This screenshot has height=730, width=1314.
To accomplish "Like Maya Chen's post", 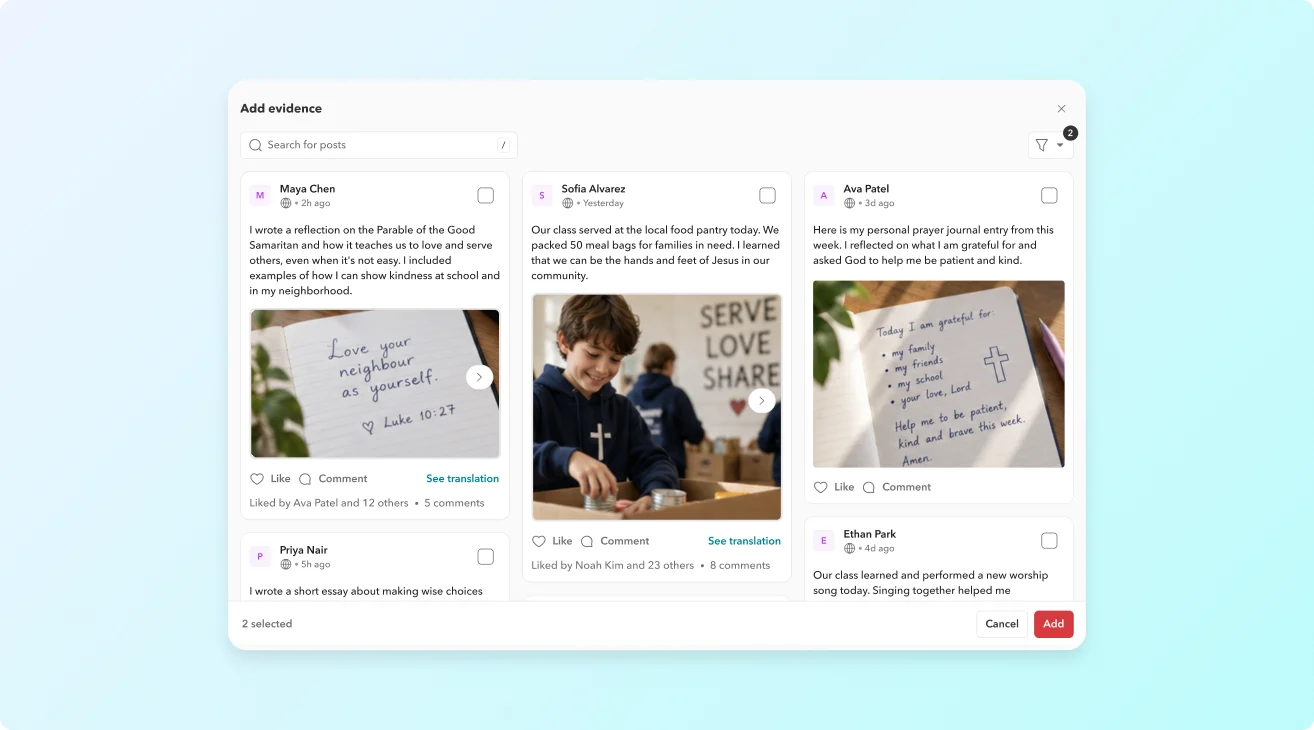I will (x=270, y=479).
